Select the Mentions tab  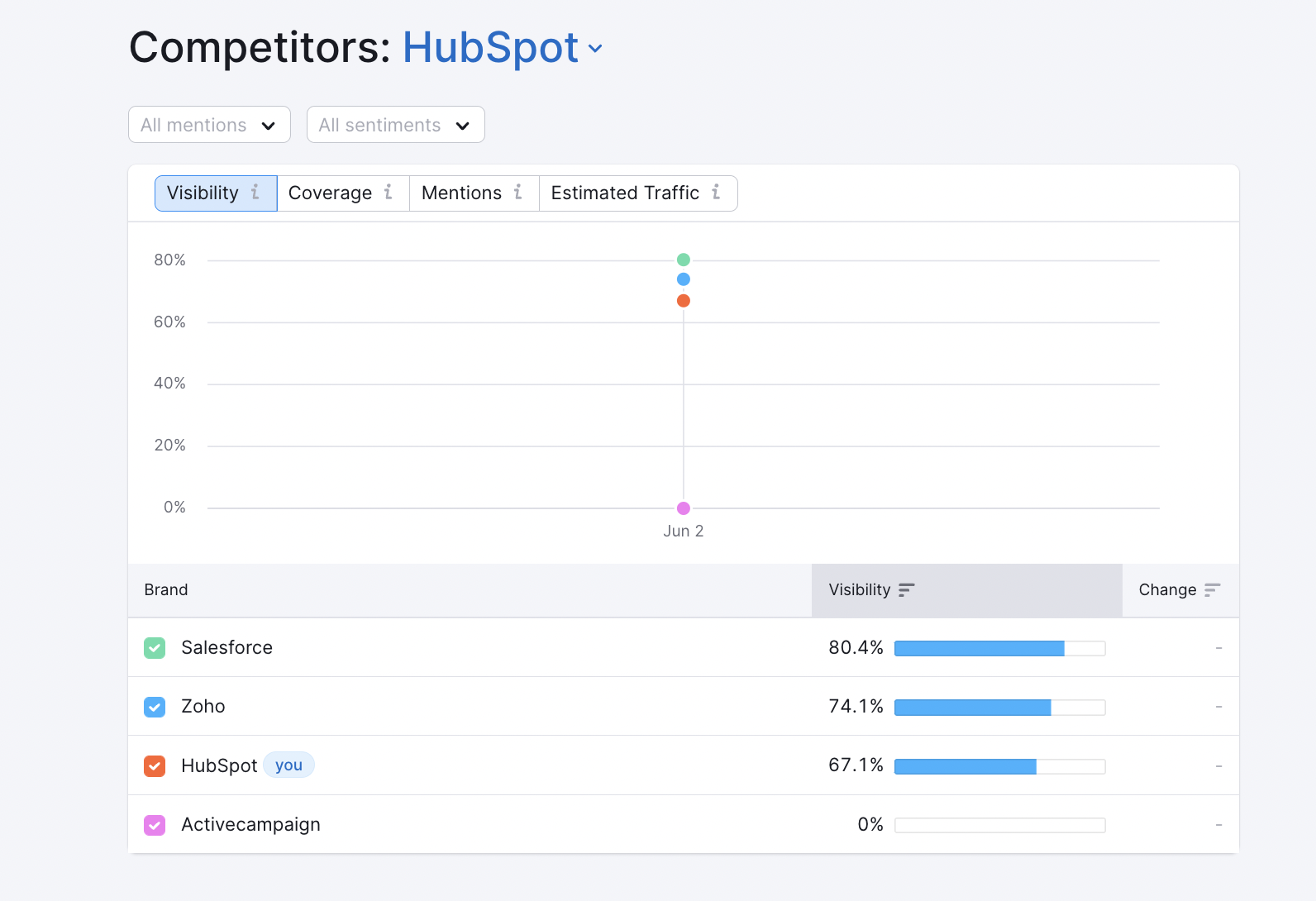(461, 193)
